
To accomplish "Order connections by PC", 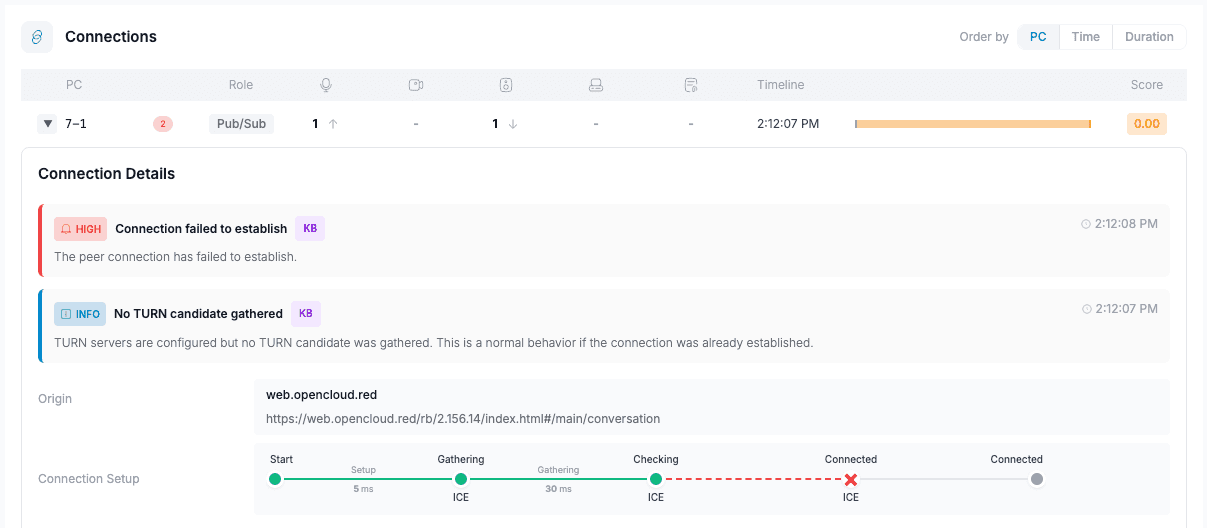I will click(1038, 37).
